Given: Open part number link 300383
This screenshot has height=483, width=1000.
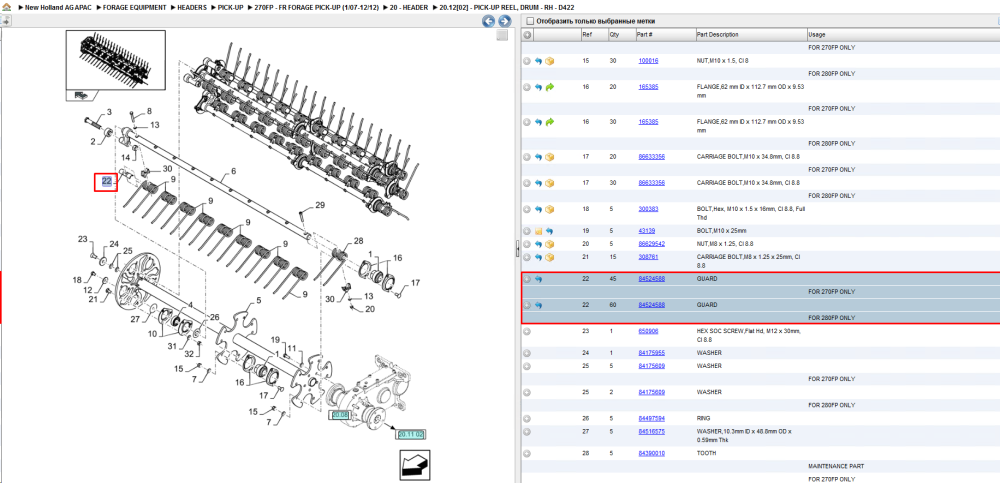Looking at the screenshot, I should click(648, 209).
